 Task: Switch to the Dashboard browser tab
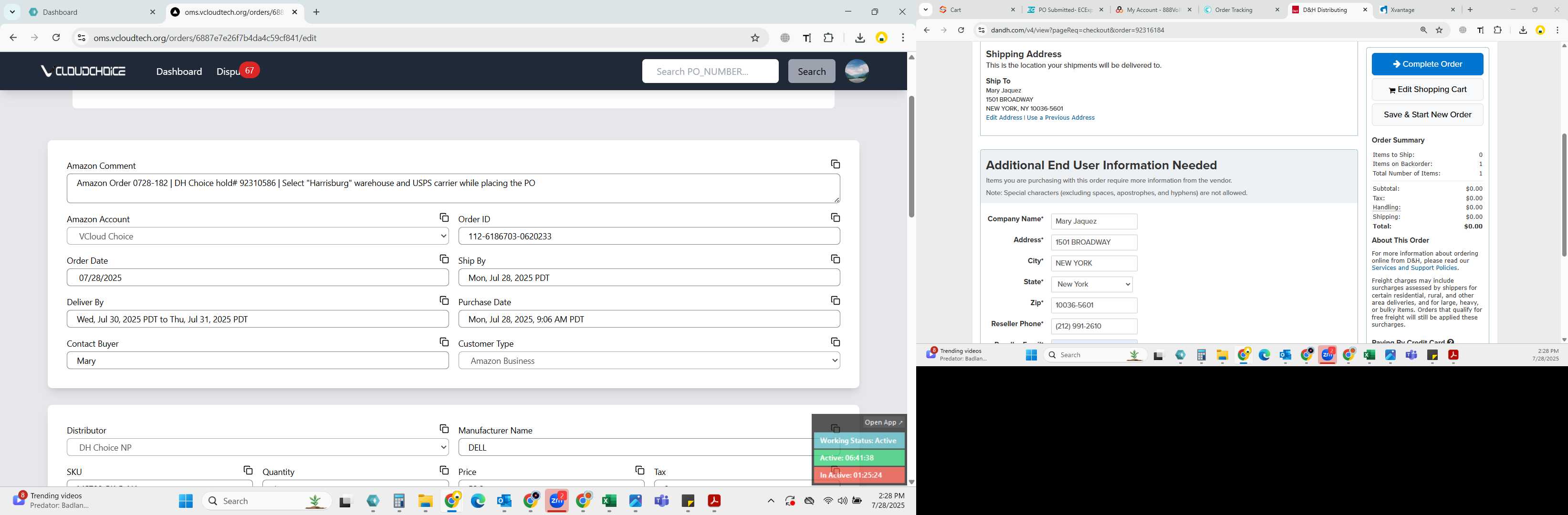click(x=93, y=12)
